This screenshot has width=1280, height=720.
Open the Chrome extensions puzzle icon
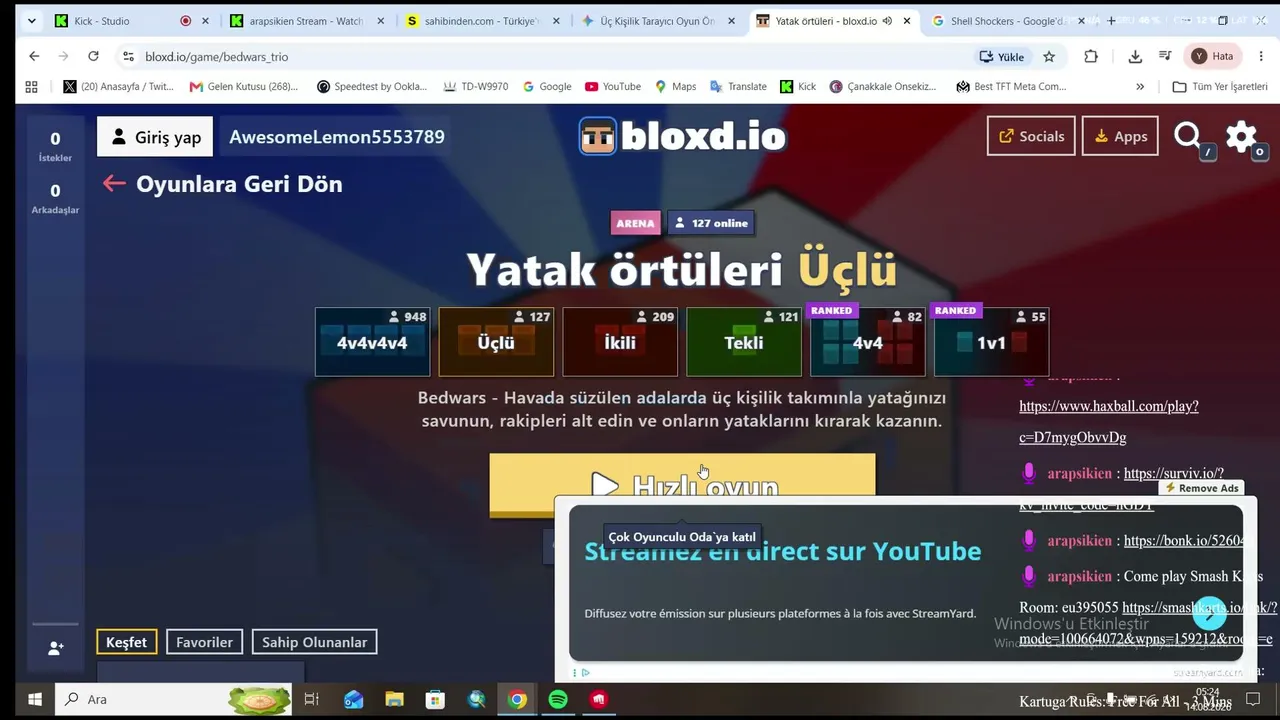click(1091, 57)
